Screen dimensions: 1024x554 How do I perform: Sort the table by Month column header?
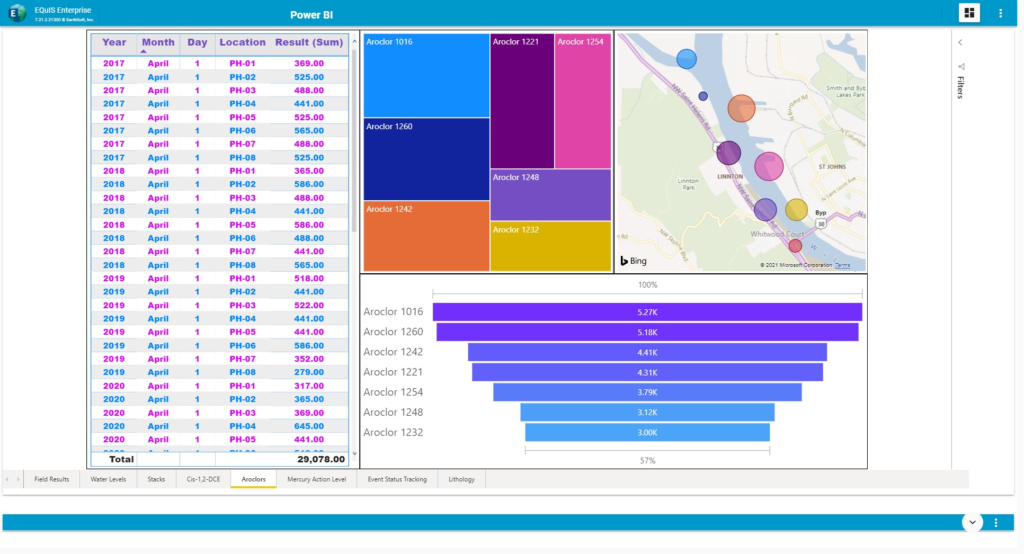(158, 43)
